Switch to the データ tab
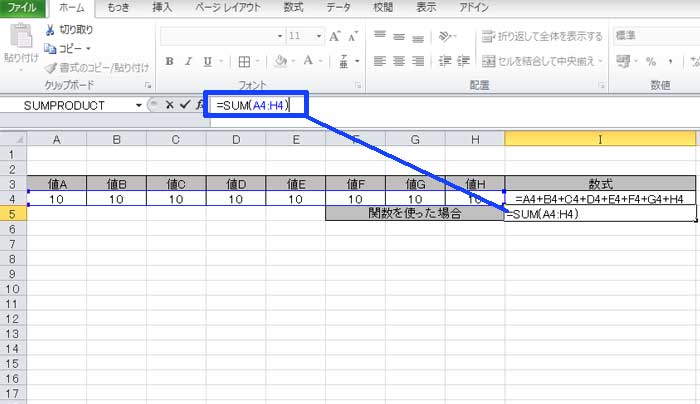The width and height of the screenshot is (700, 404). click(x=338, y=8)
